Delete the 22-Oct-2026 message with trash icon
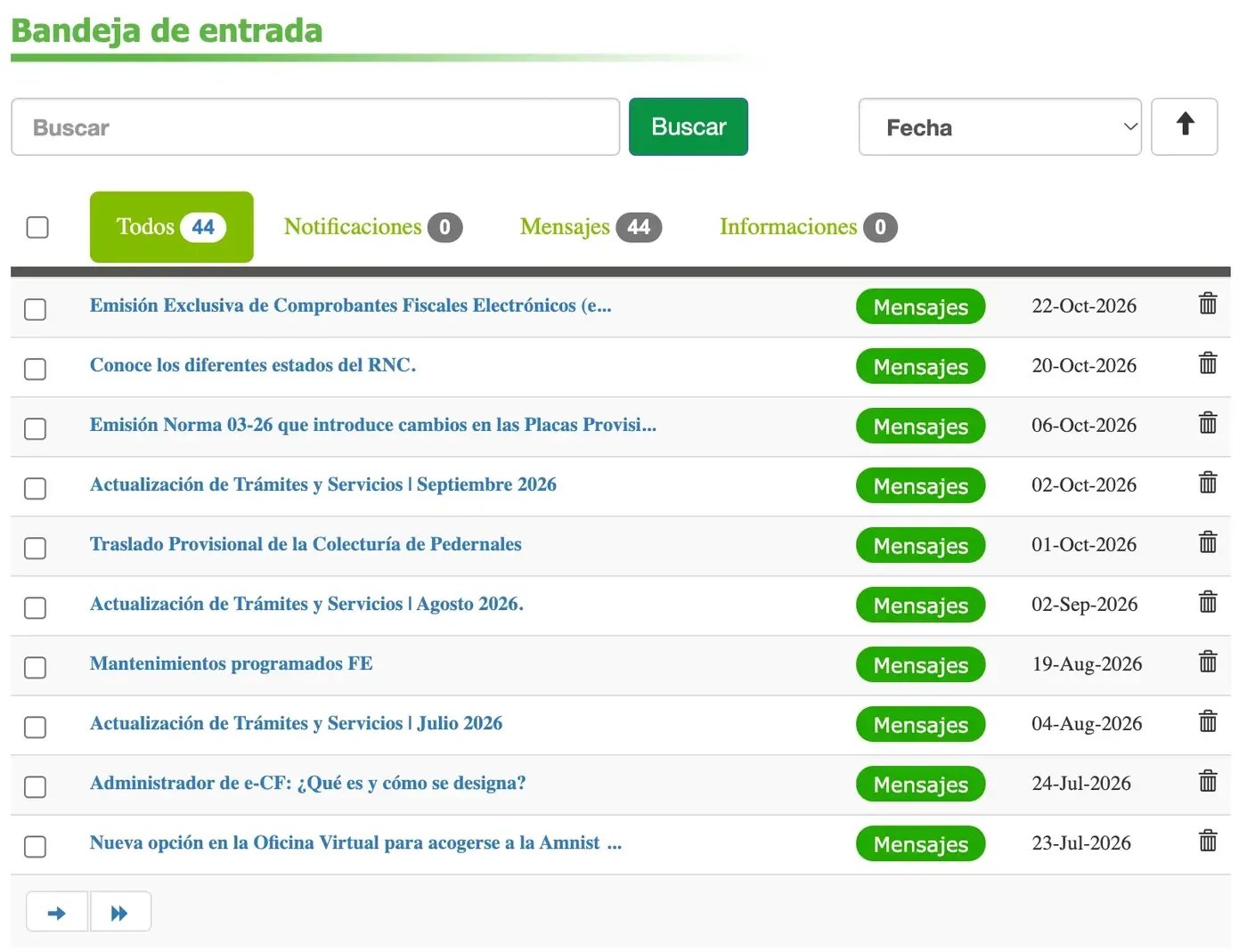 pos(1208,304)
